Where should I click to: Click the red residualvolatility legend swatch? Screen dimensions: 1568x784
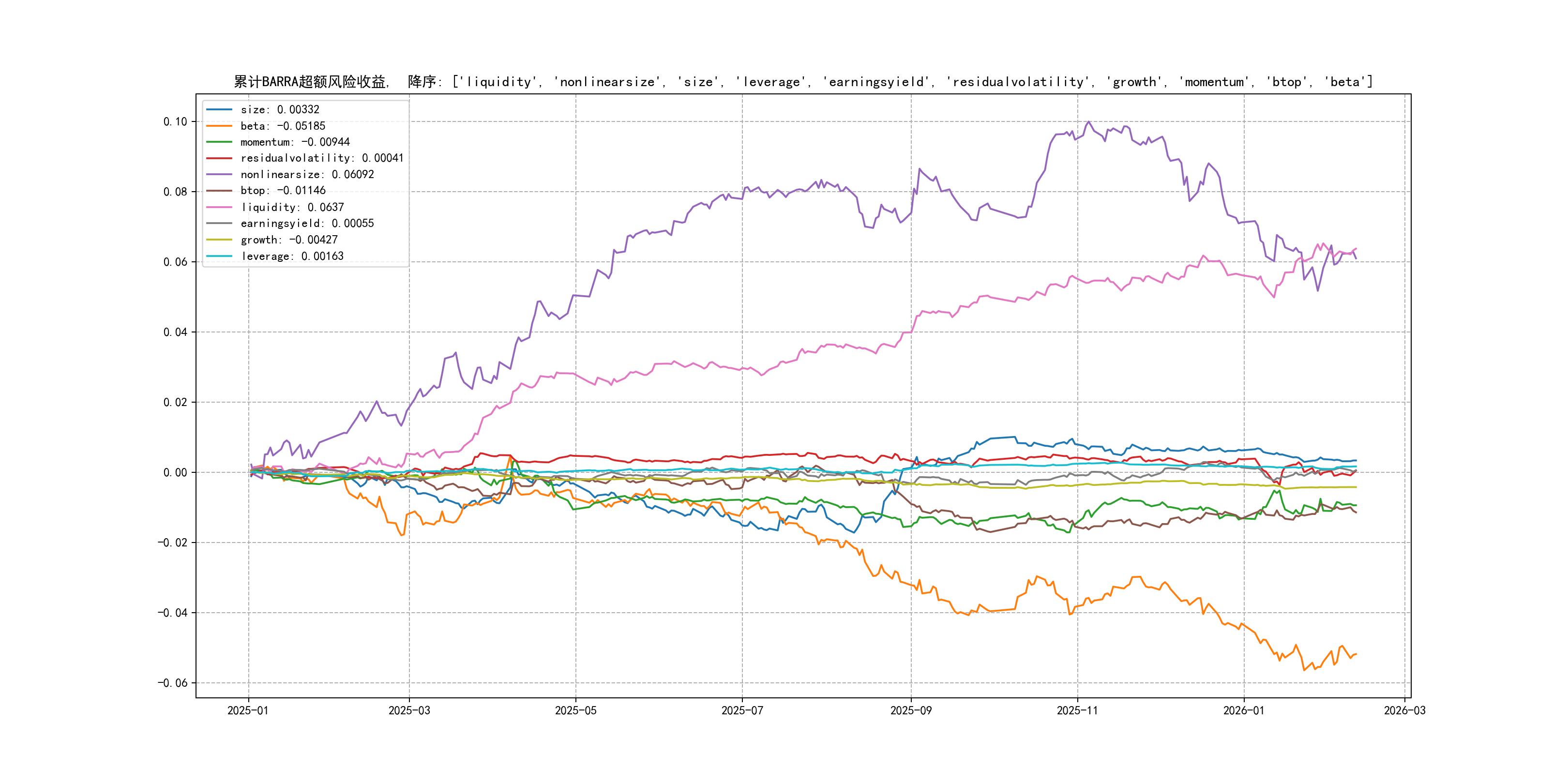pyautogui.click(x=219, y=158)
